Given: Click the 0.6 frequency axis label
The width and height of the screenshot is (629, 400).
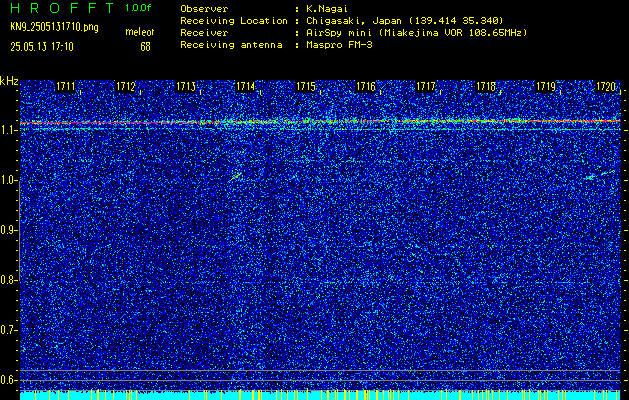Looking at the screenshot, I should (x=8, y=380).
